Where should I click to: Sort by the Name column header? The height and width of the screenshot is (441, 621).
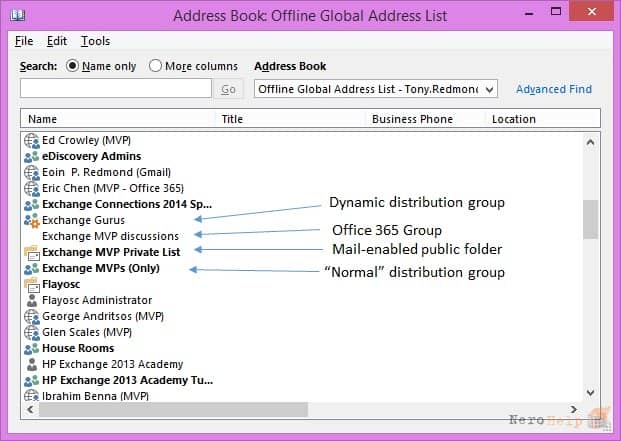pos(118,119)
